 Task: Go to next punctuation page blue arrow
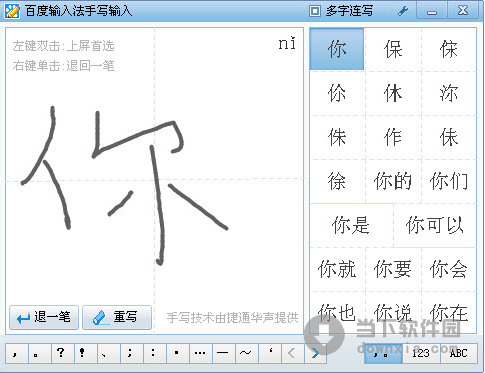pos(315,353)
